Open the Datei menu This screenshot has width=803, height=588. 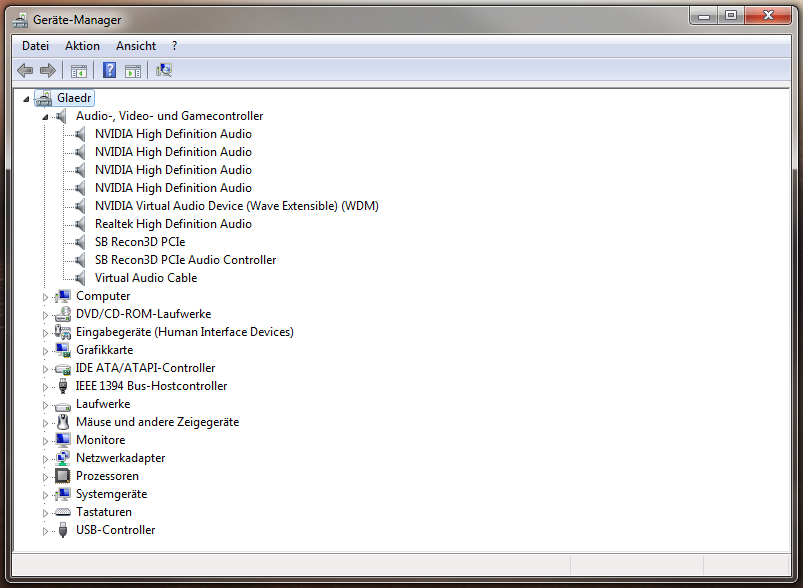point(35,46)
